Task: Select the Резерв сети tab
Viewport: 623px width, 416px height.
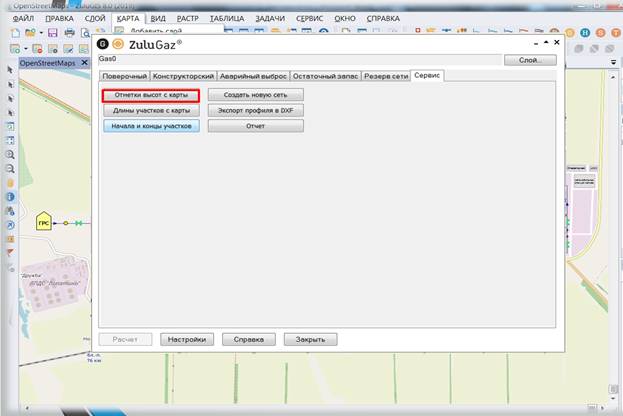Action: tap(385, 76)
